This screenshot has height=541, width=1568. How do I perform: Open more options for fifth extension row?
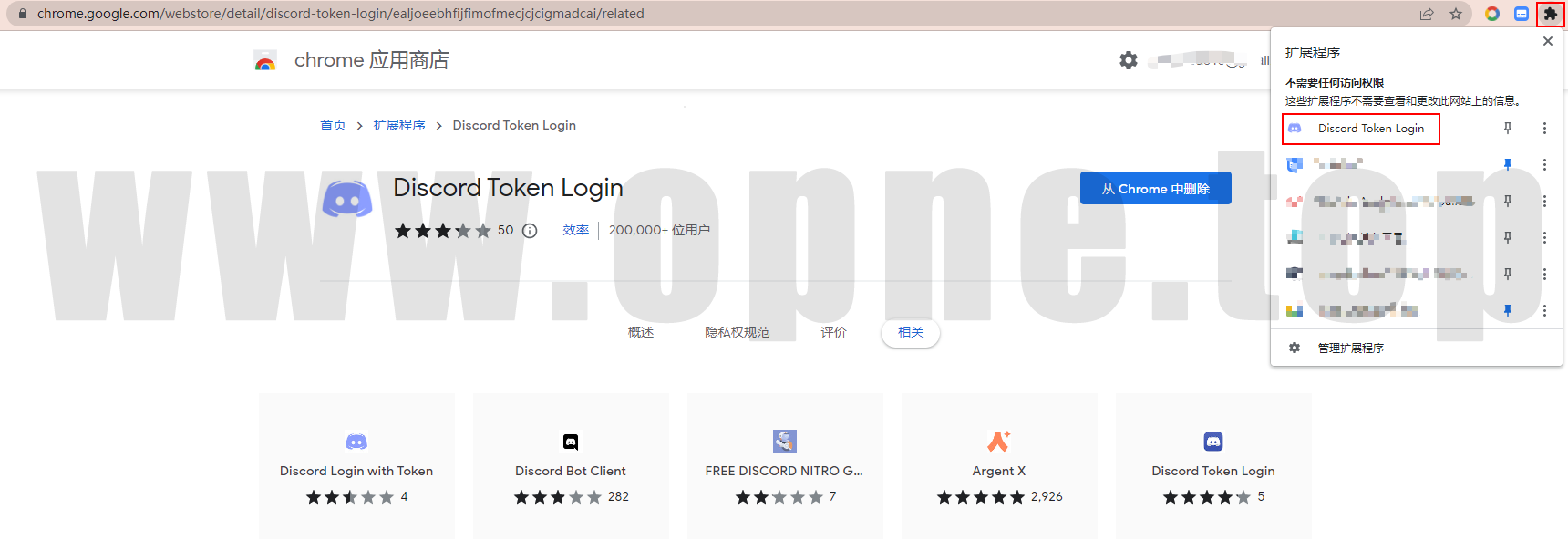tap(1544, 274)
